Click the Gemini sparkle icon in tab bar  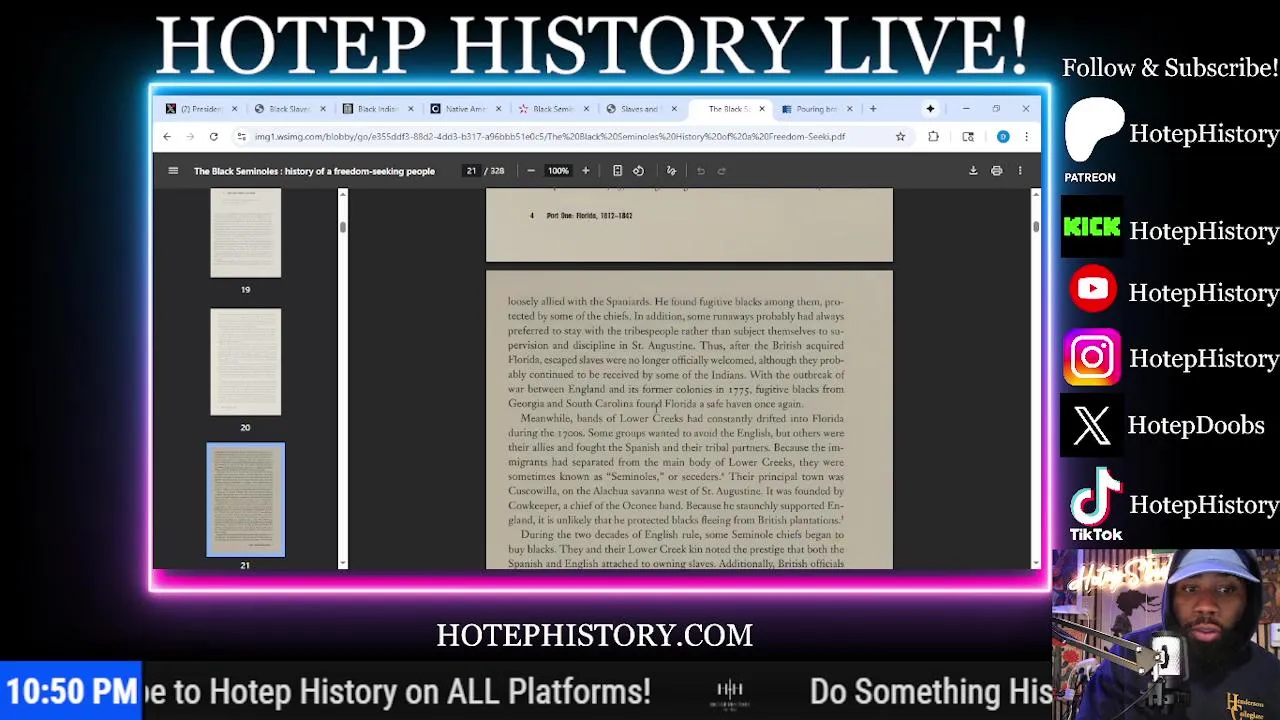(930, 109)
